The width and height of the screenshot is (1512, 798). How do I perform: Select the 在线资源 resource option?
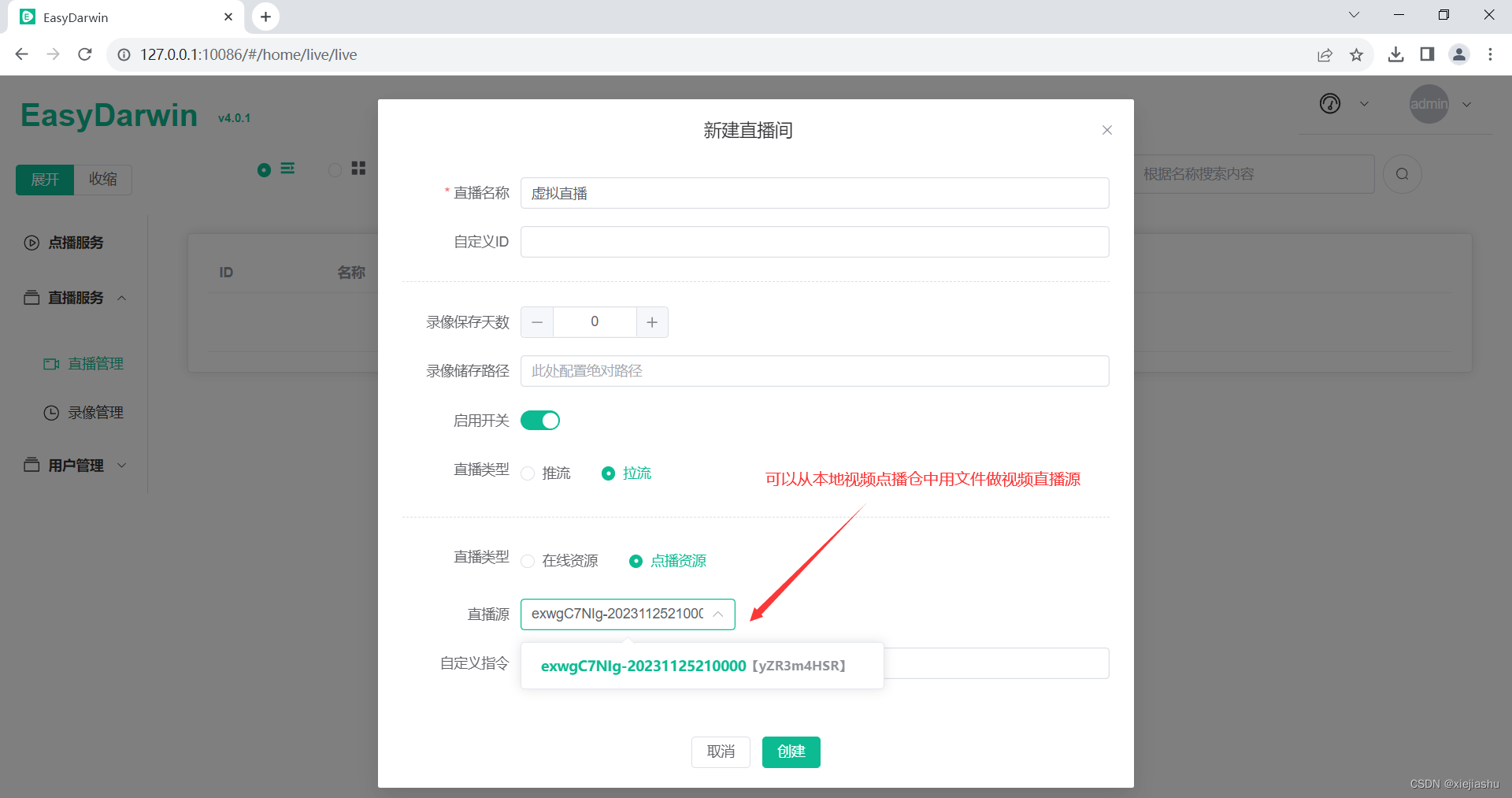(528, 561)
